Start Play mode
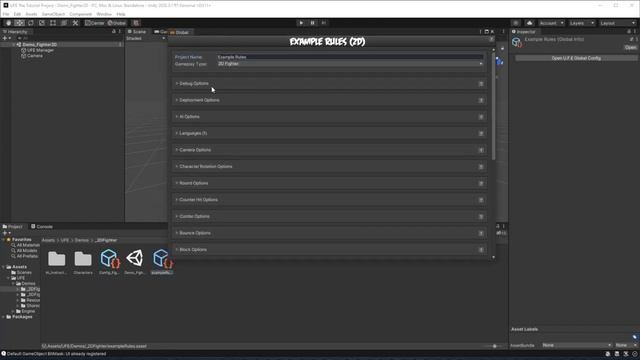The image size is (640, 360). (x=301, y=23)
